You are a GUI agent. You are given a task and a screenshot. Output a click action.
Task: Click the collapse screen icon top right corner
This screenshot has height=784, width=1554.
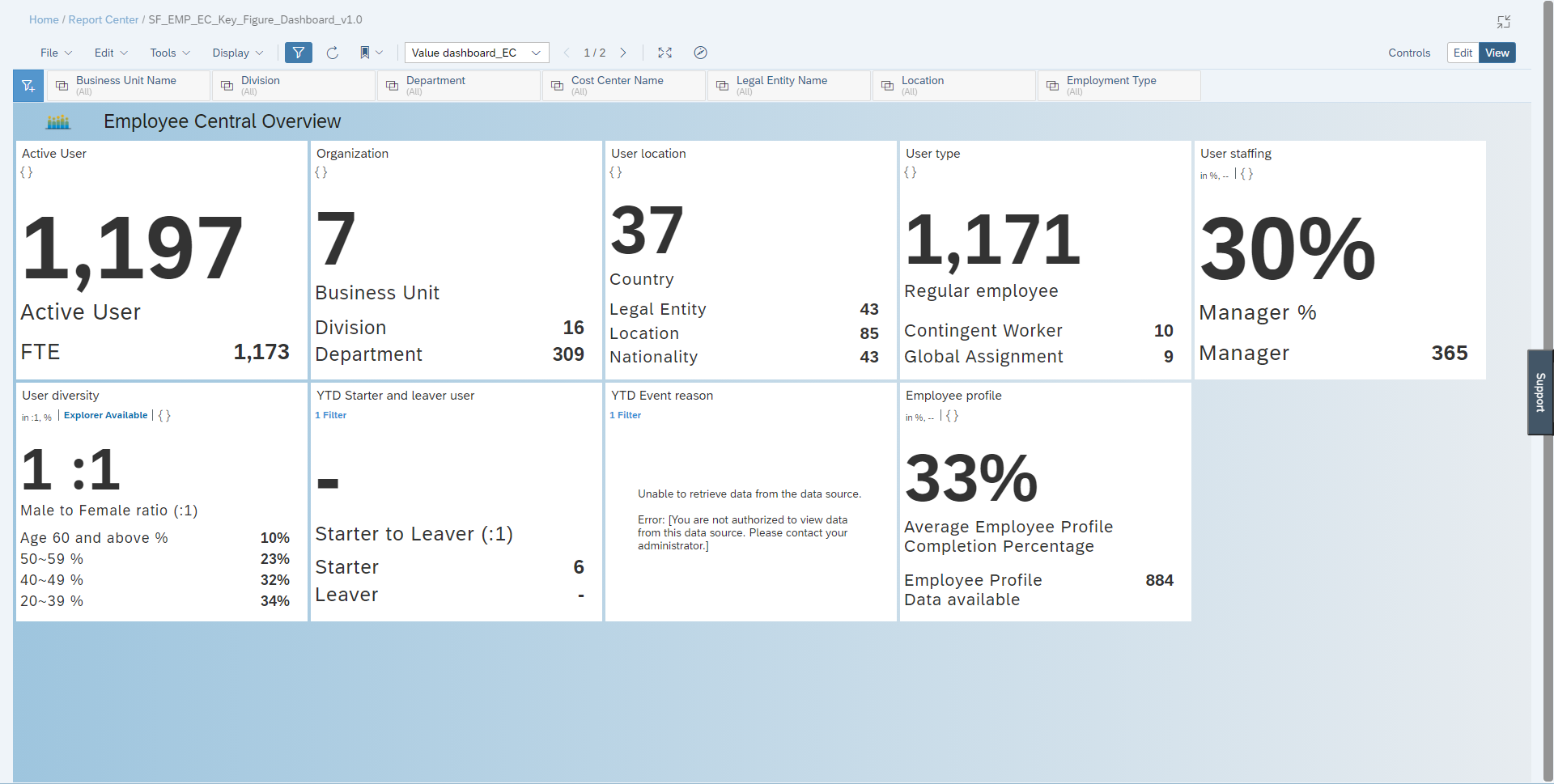[1505, 22]
